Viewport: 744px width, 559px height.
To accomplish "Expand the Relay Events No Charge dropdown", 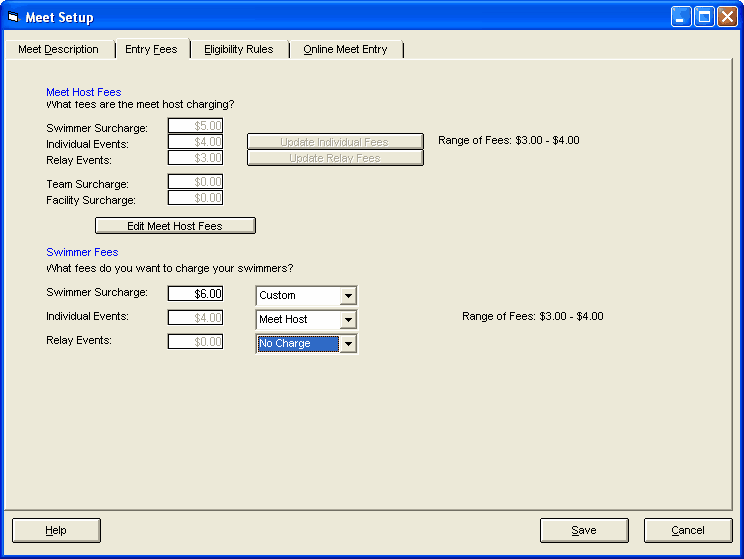I will pos(348,344).
